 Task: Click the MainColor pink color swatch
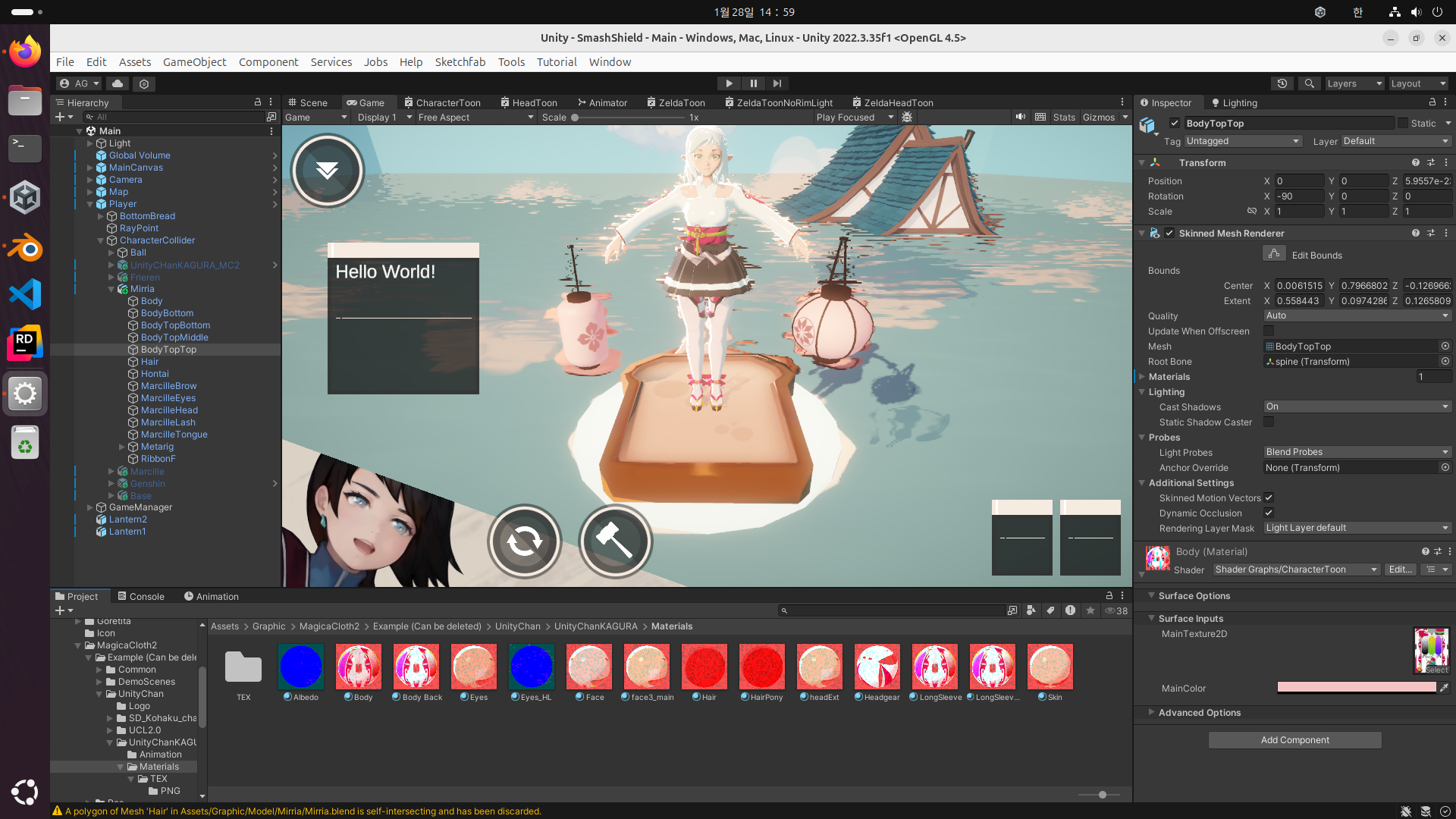[x=1357, y=687]
